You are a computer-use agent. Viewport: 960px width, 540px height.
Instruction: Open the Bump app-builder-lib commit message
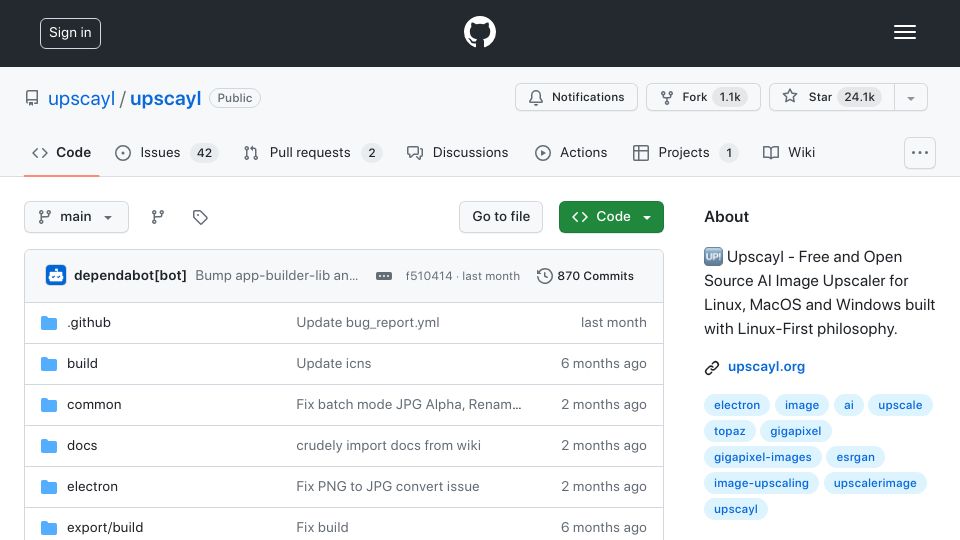277,276
